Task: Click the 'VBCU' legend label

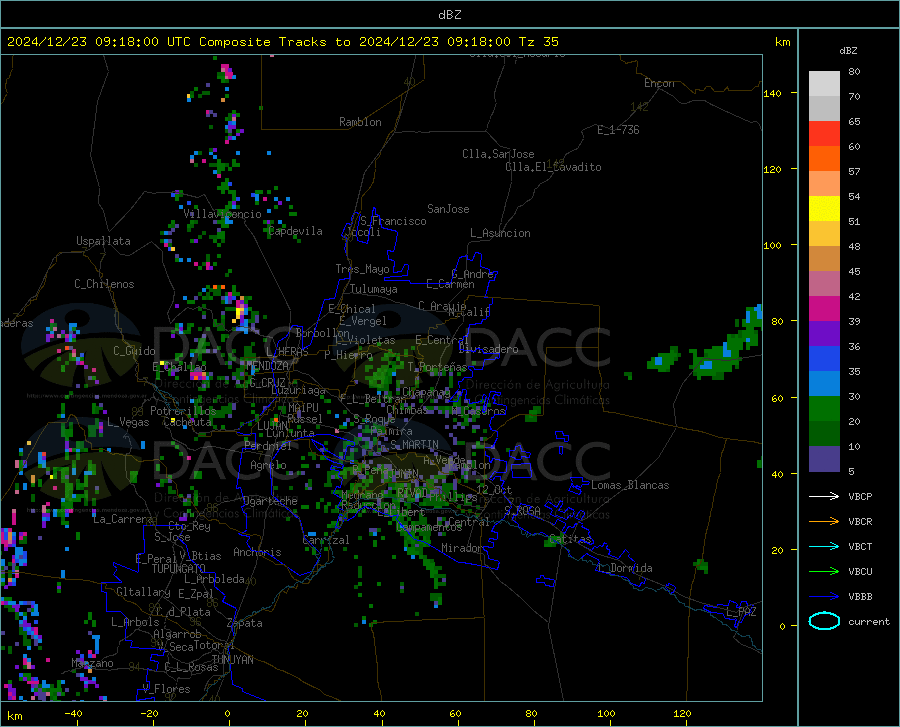Action: (x=860, y=572)
